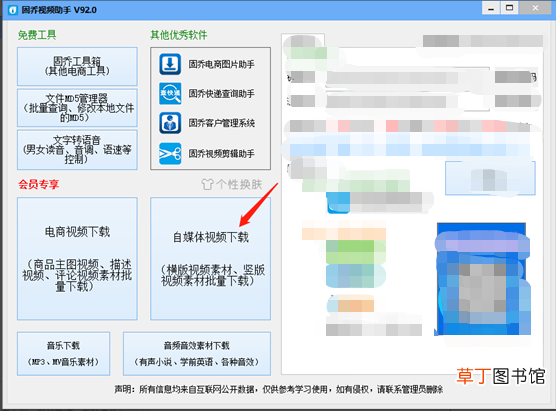Launch 文字转语音 tool
This screenshot has width=556, height=411.
pyautogui.click(x=77, y=150)
